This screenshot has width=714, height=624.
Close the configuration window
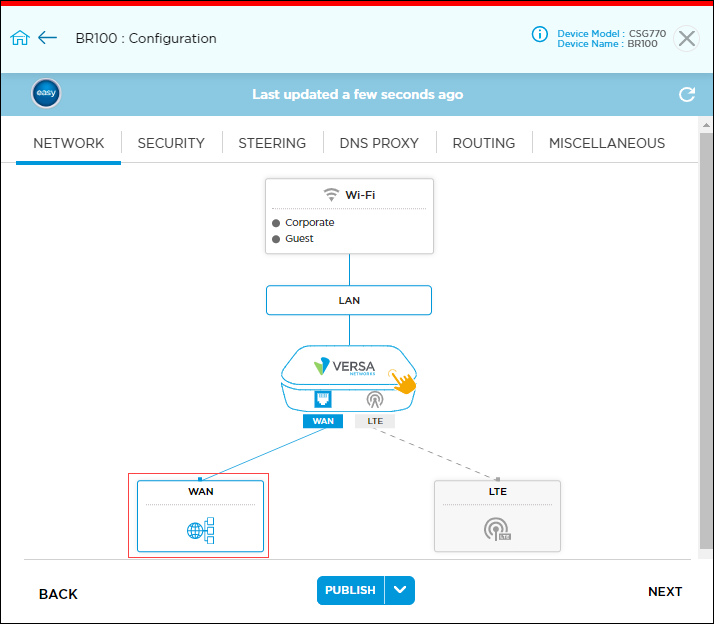(686, 39)
